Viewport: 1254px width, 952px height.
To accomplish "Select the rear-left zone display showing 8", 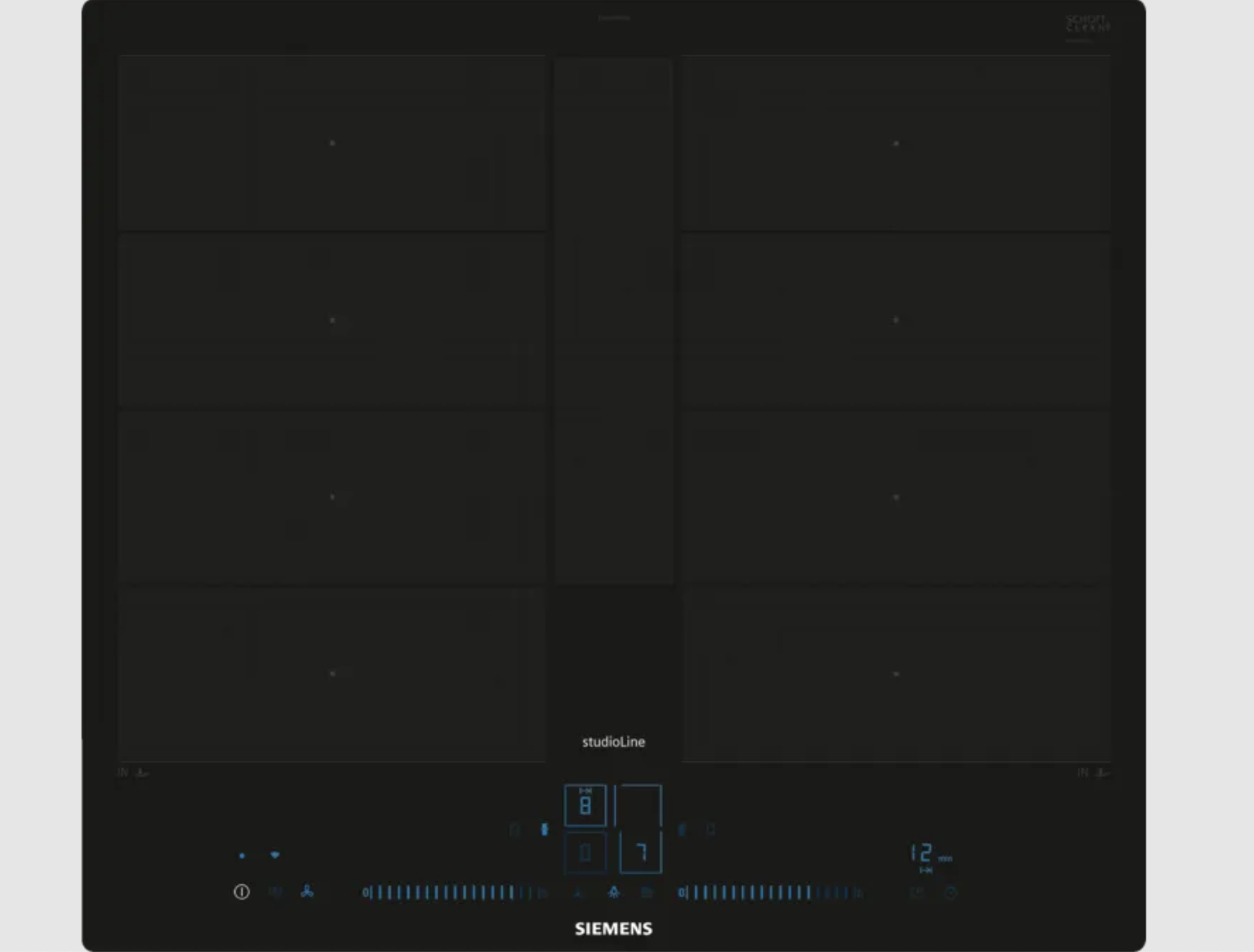I will tap(585, 806).
